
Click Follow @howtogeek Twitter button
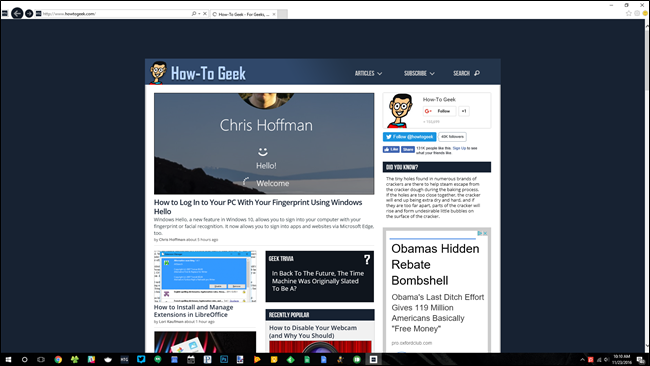tap(410, 137)
